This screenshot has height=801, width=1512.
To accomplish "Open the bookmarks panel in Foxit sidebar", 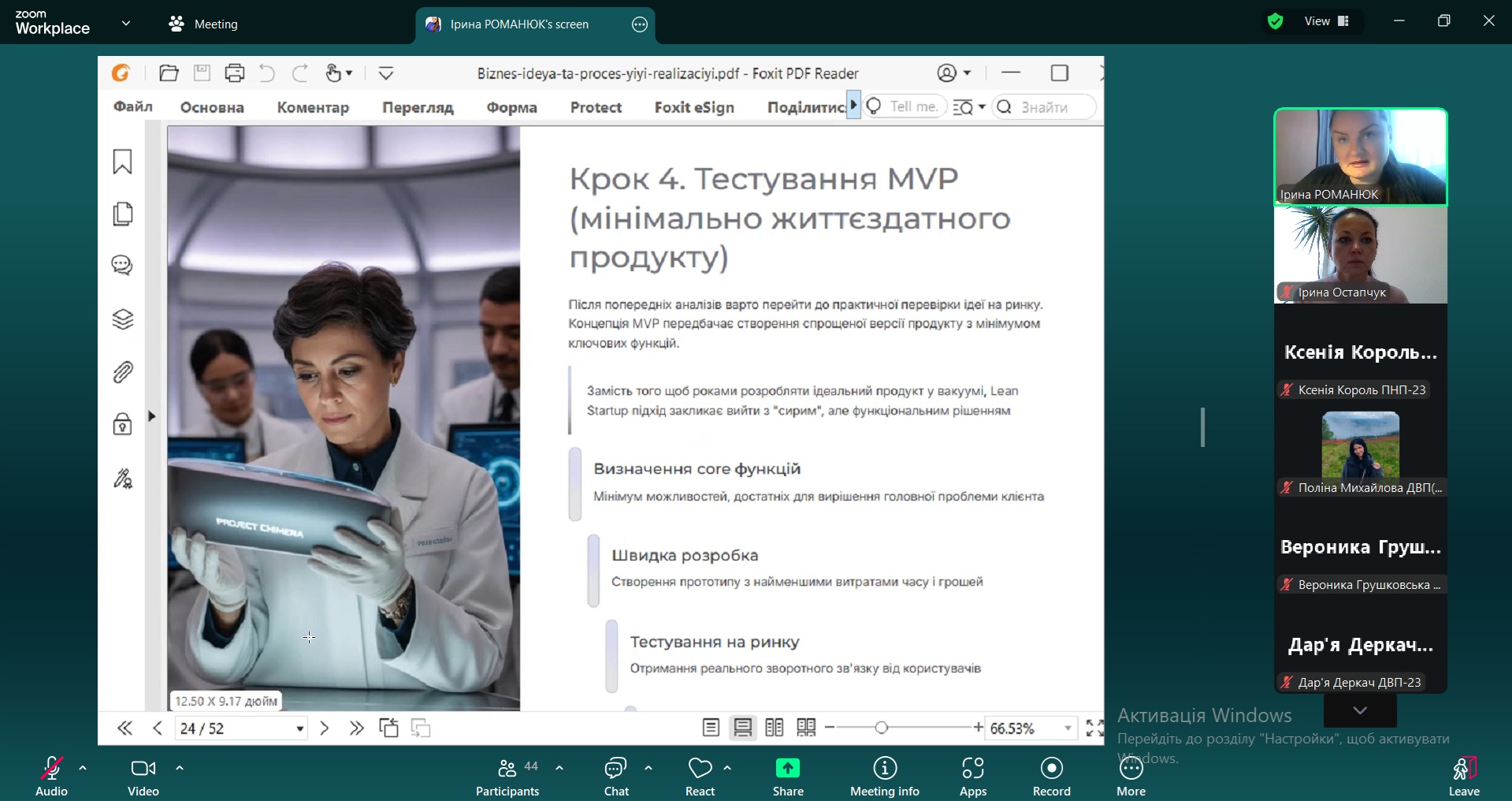I will [x=122, y=162].
